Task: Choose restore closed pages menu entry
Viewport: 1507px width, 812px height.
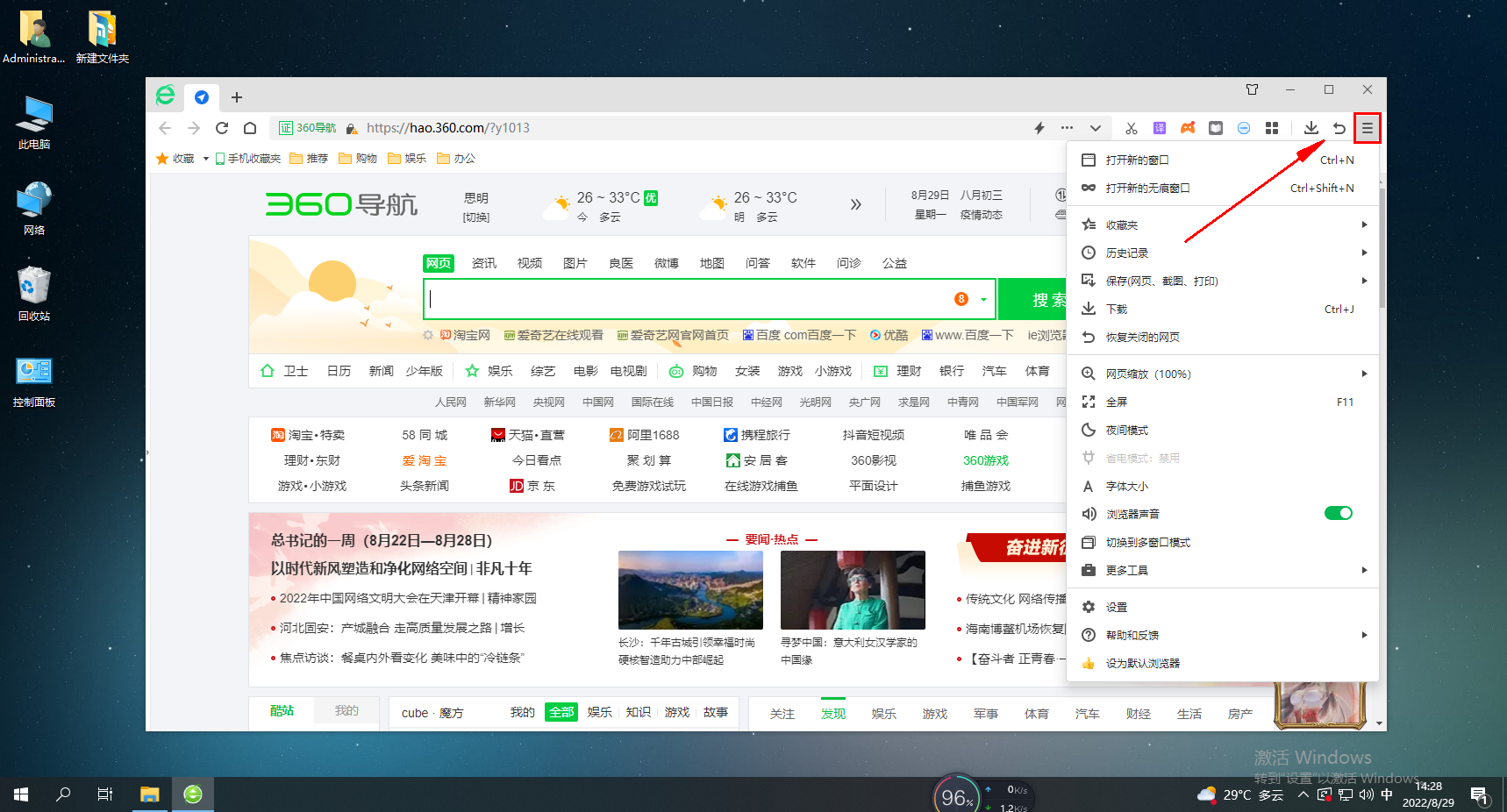Action: (x=1223, y=337)
